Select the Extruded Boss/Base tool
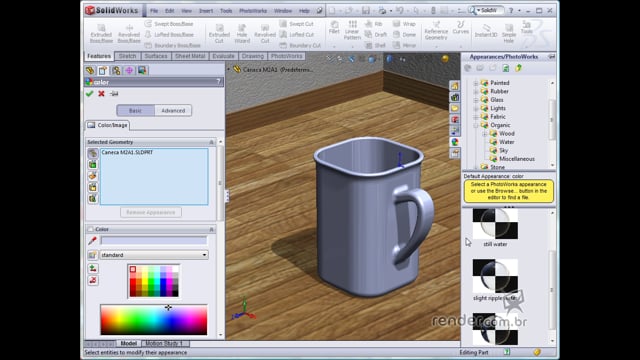The width and height of the screenshot is (640, 360). 101,33
